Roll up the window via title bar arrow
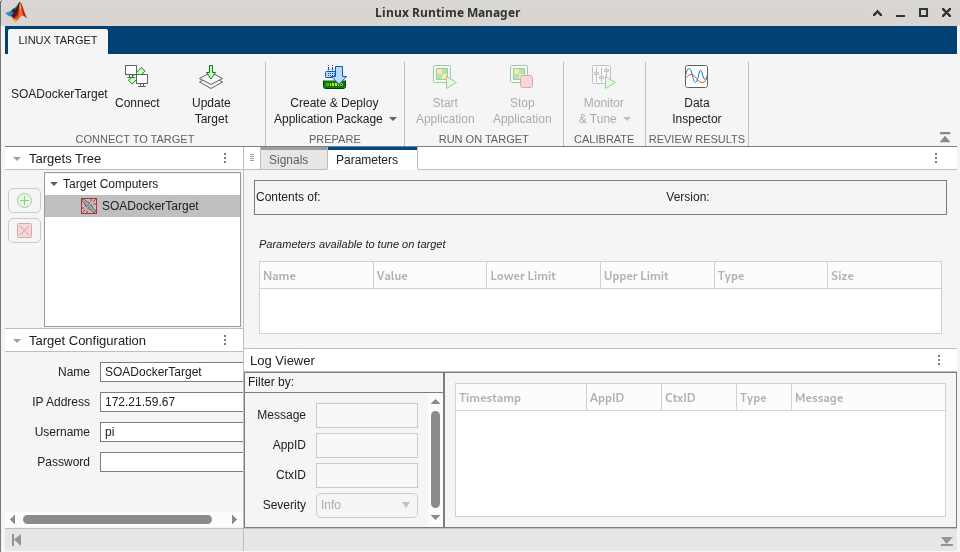960x552 pixels. coord(877,13)
